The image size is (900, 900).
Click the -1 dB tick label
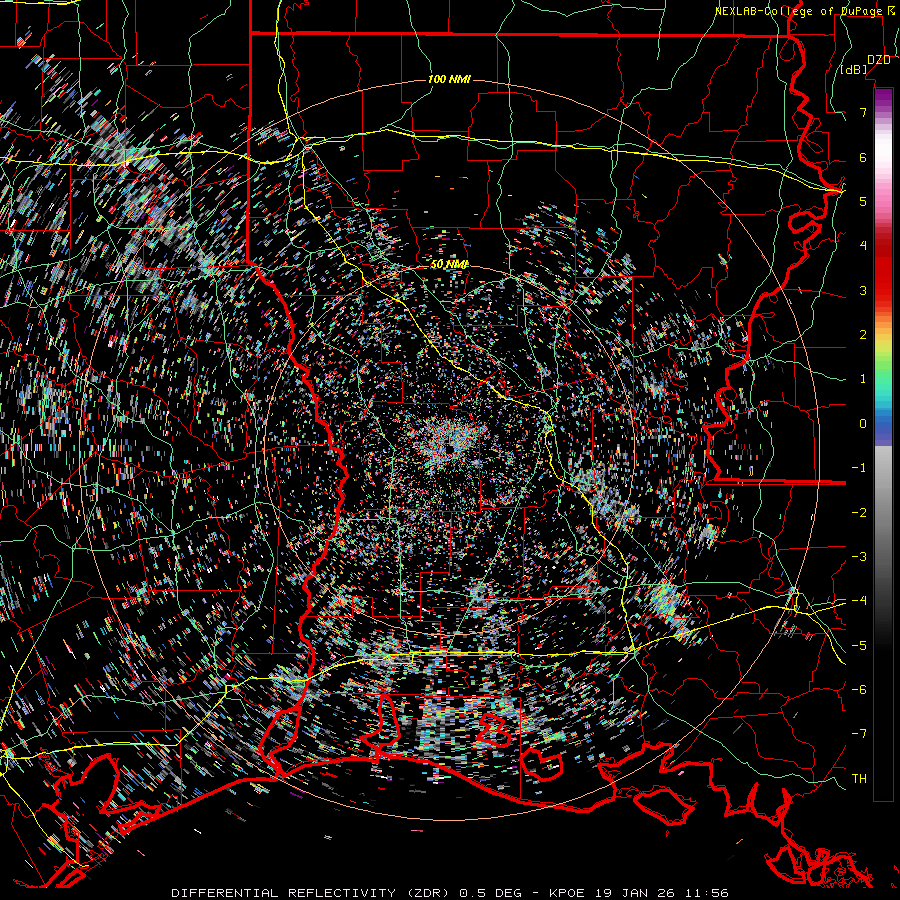pyautogui.click(x=859, y=468)
